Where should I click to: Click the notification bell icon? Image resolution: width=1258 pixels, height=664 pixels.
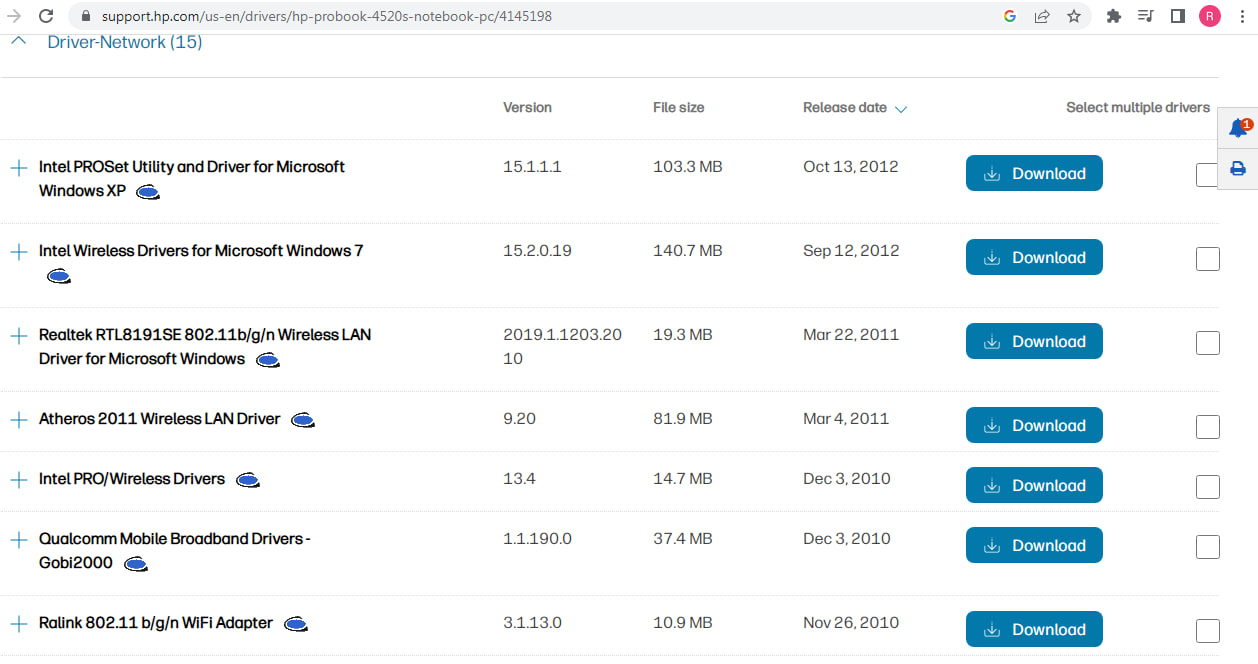coord(1238,128)
